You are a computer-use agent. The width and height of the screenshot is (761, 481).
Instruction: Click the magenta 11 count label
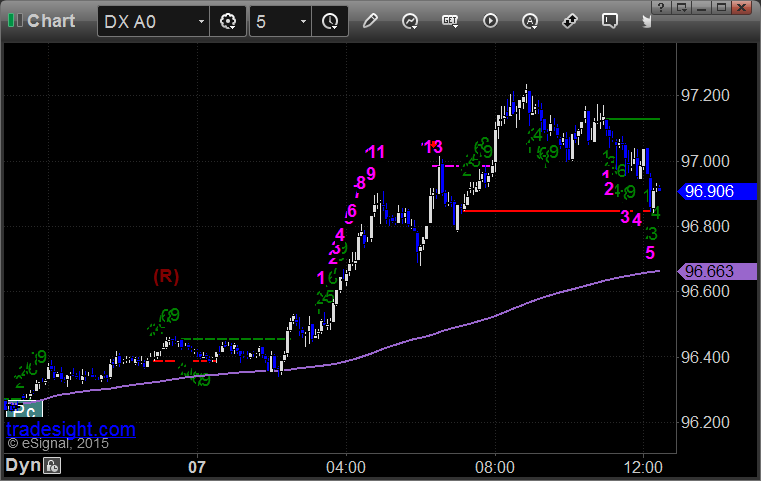click(x=375, y=152)
